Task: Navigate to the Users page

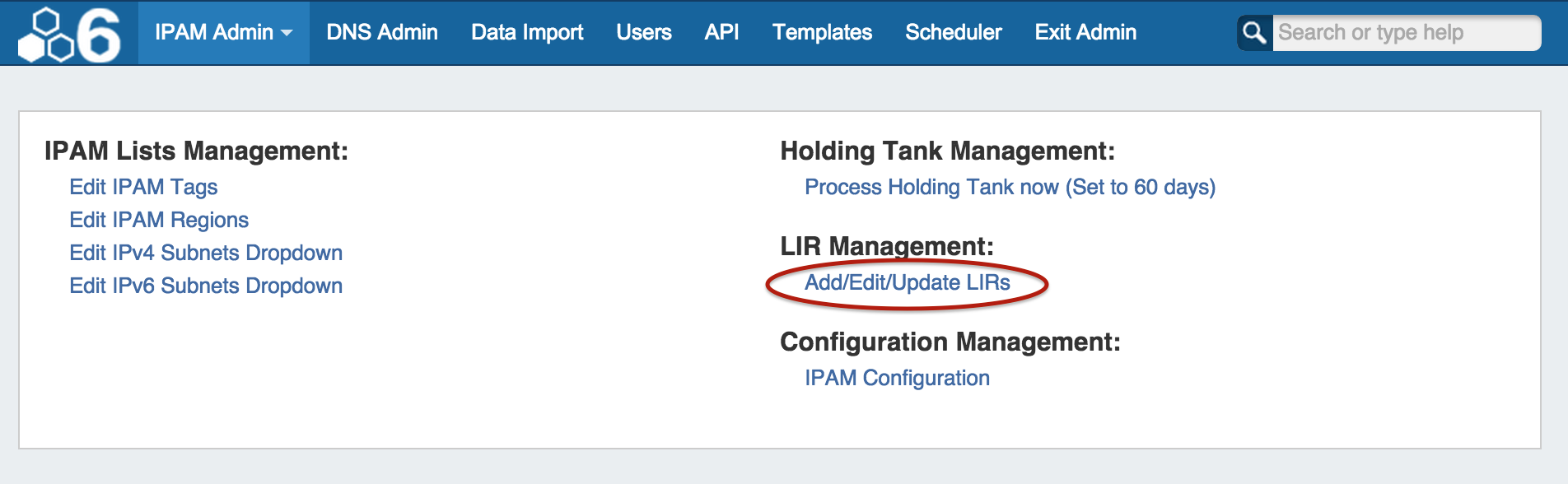Action: [x=643, y=32]
